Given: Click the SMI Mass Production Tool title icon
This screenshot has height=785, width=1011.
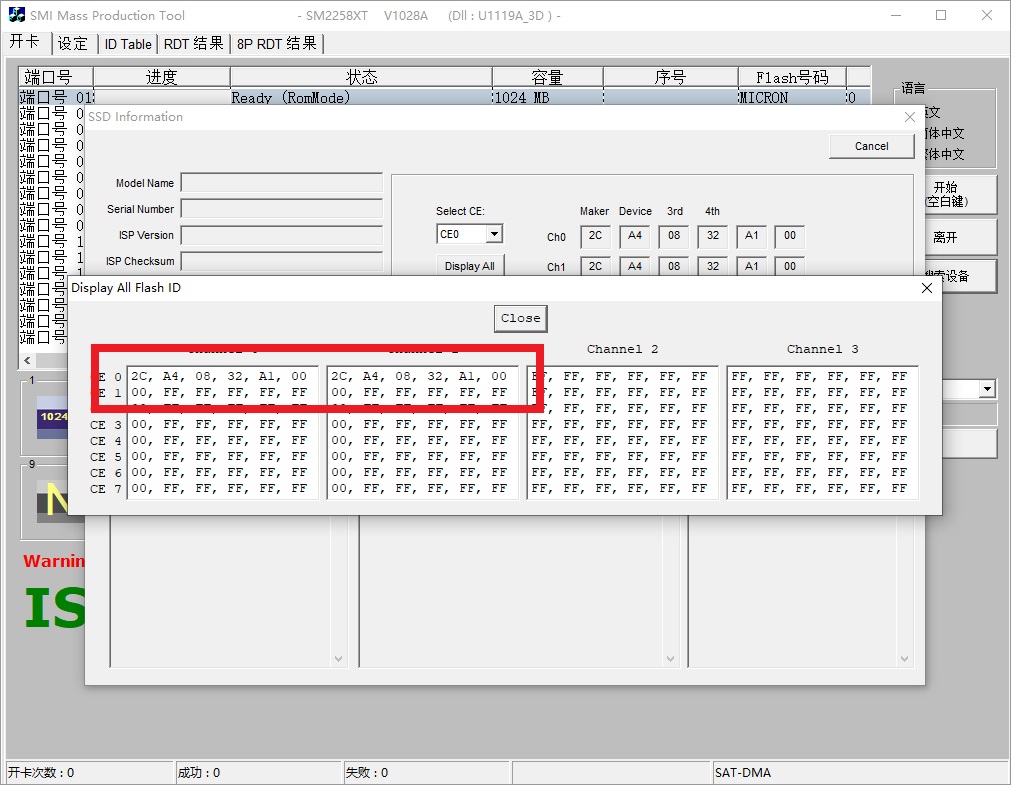Looking at the screenshot, I should tap(17, 16).
